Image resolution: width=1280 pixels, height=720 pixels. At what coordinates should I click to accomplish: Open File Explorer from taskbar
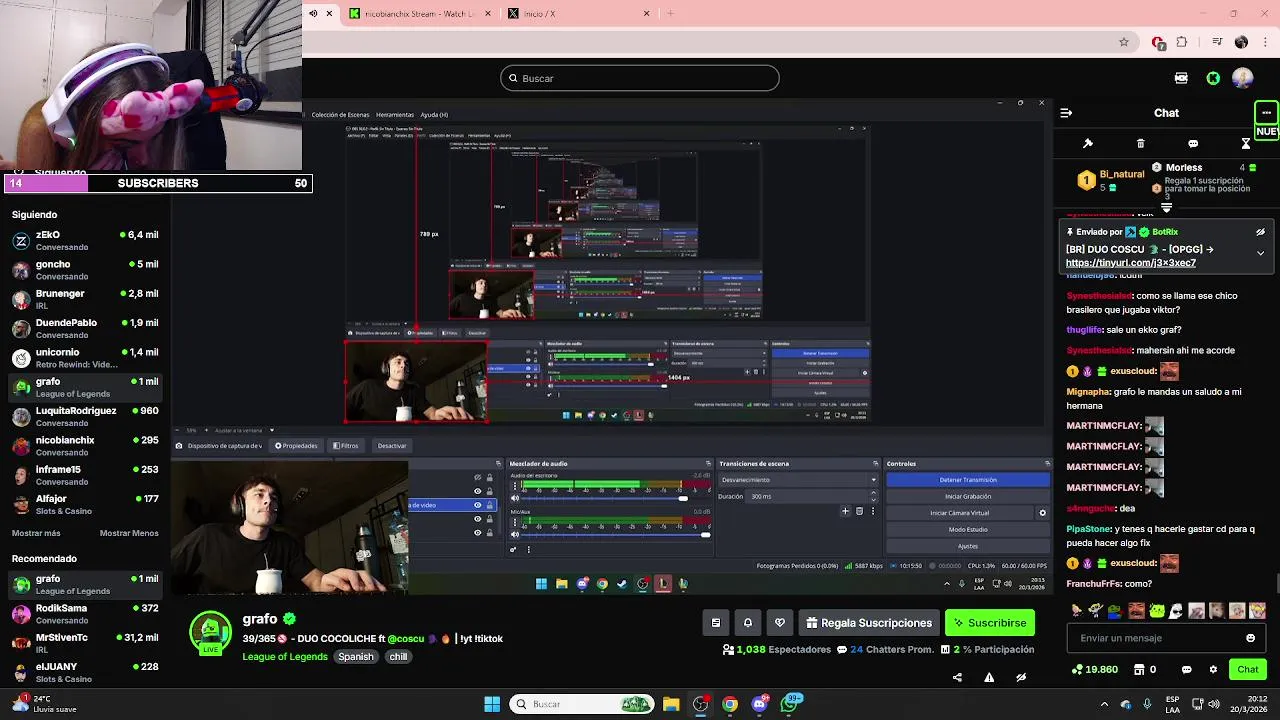(671, 704)
